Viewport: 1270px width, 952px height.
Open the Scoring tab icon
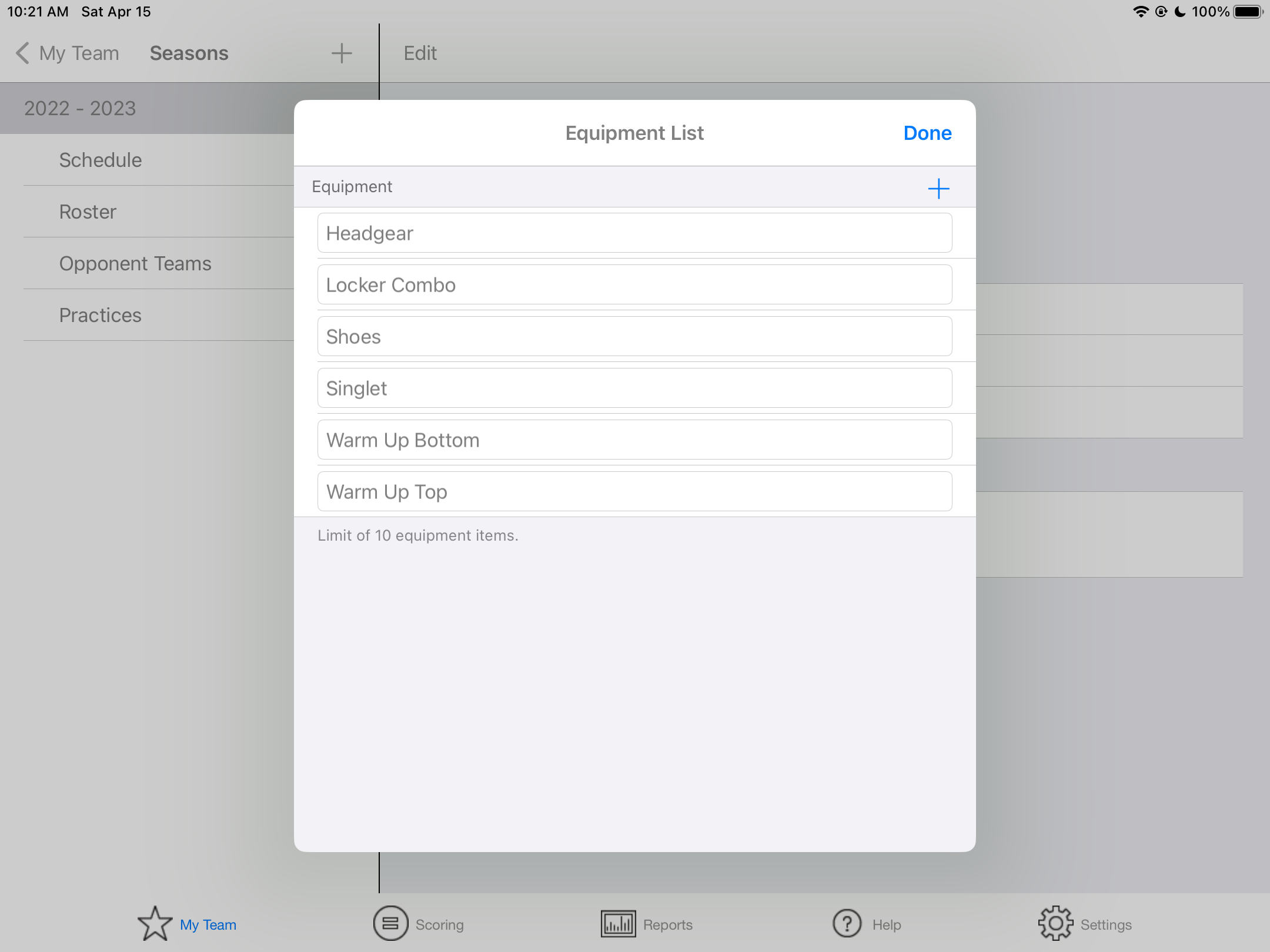click(x=390, y=923)
